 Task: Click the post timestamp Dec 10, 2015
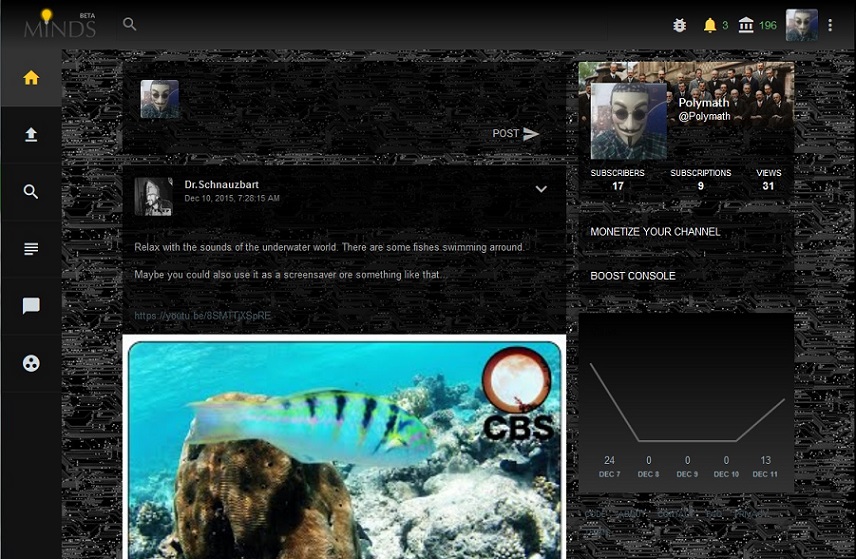(232, 198)
